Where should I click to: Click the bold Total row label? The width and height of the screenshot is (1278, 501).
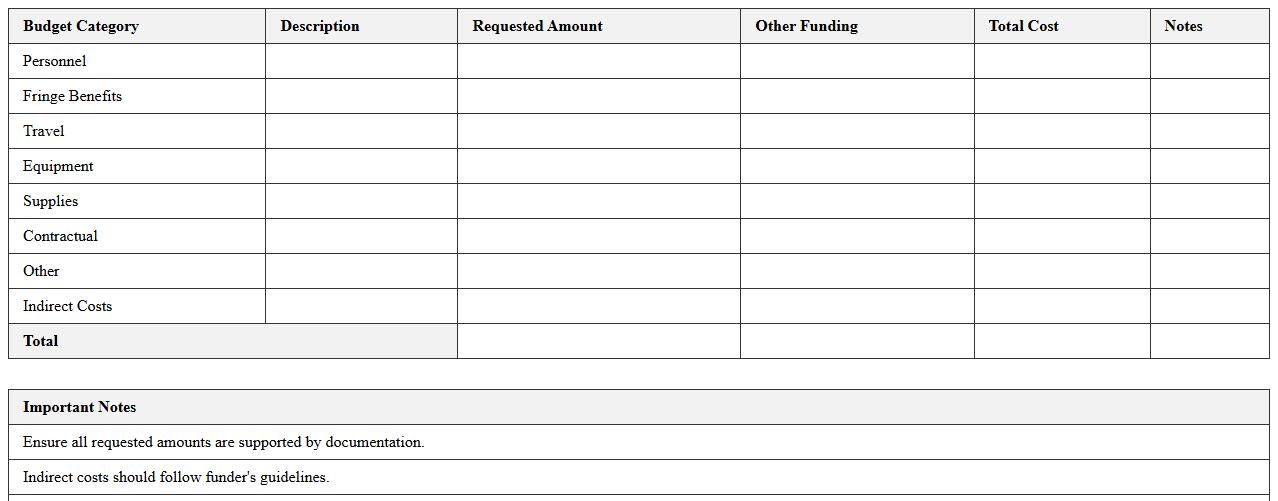41,341
